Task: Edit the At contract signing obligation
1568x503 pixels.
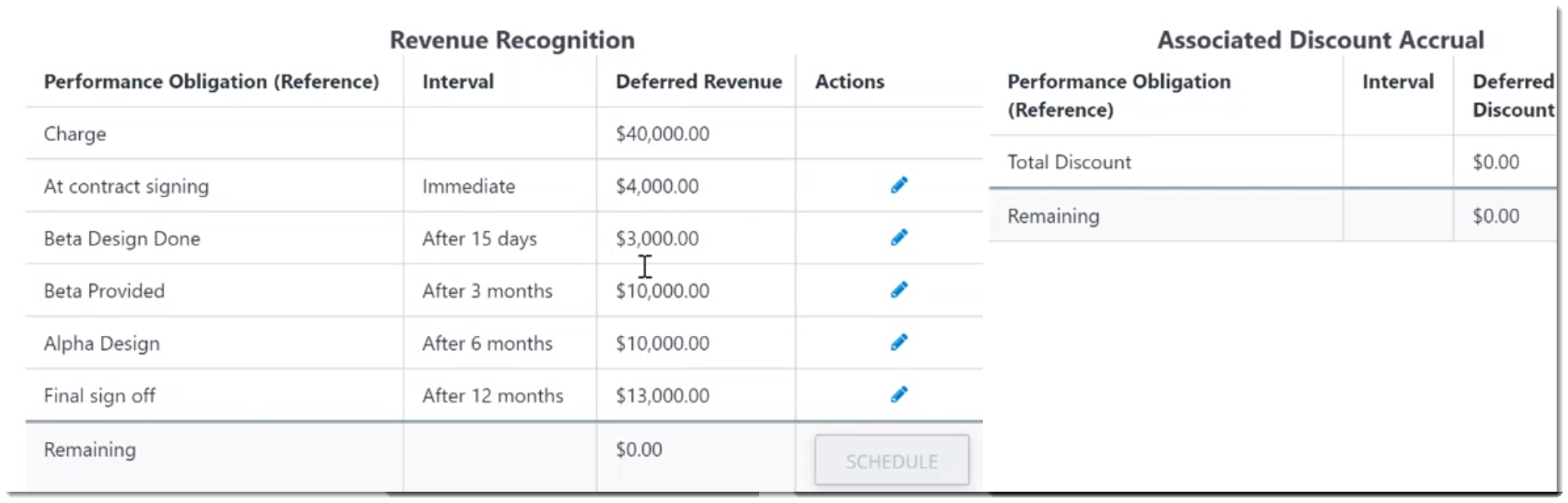Action: point(899,185)
